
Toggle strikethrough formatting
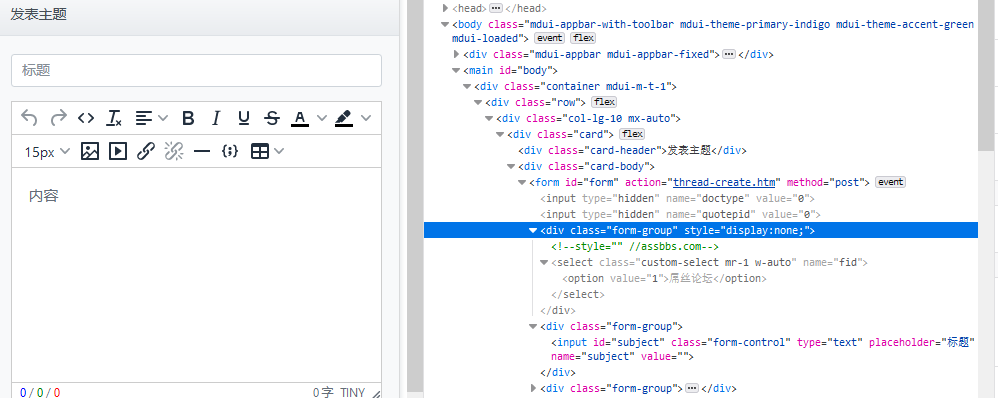click(272, 118)
